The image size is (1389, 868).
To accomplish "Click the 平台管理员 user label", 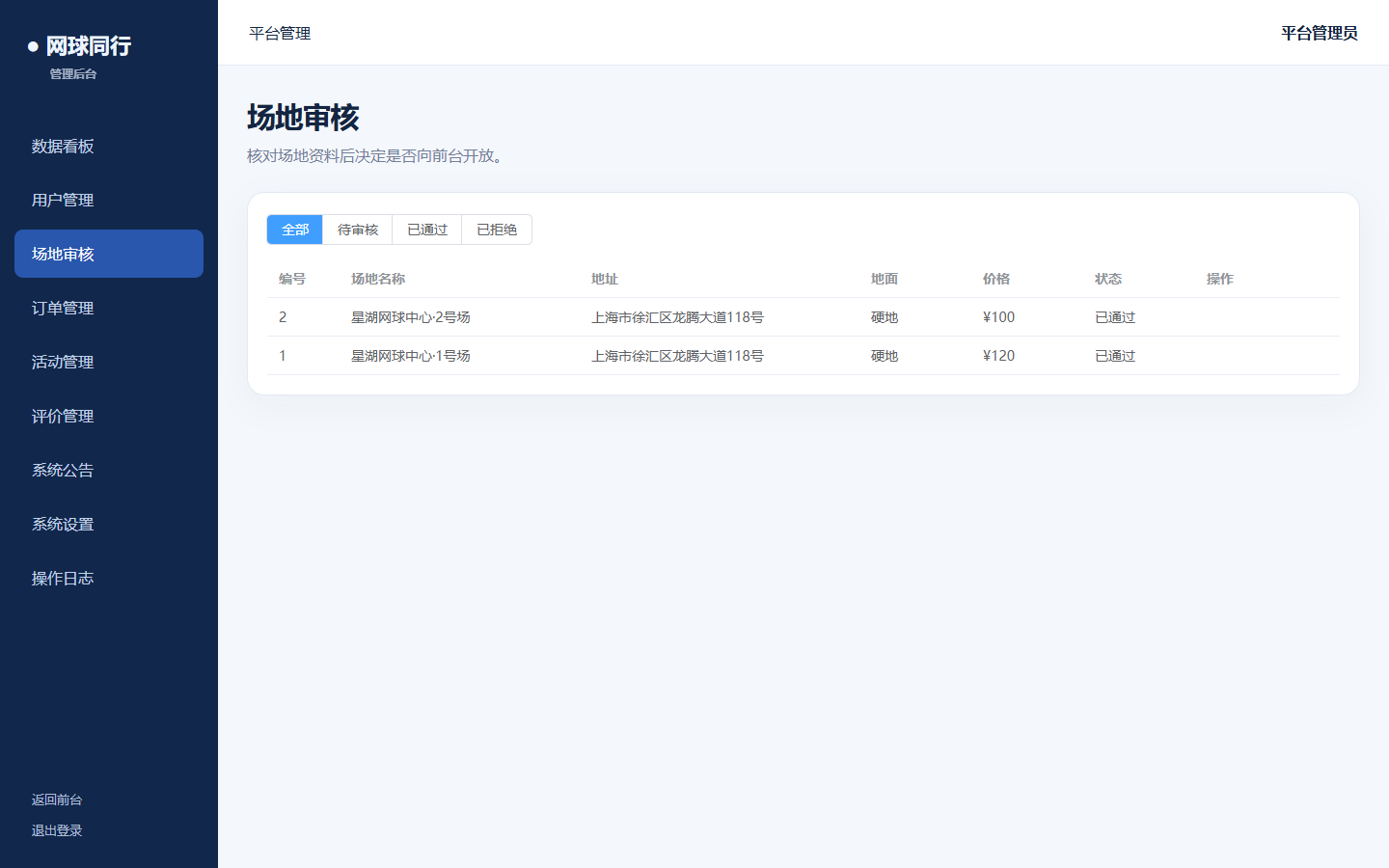I will pyautogui.click(x=1319, y=33).
